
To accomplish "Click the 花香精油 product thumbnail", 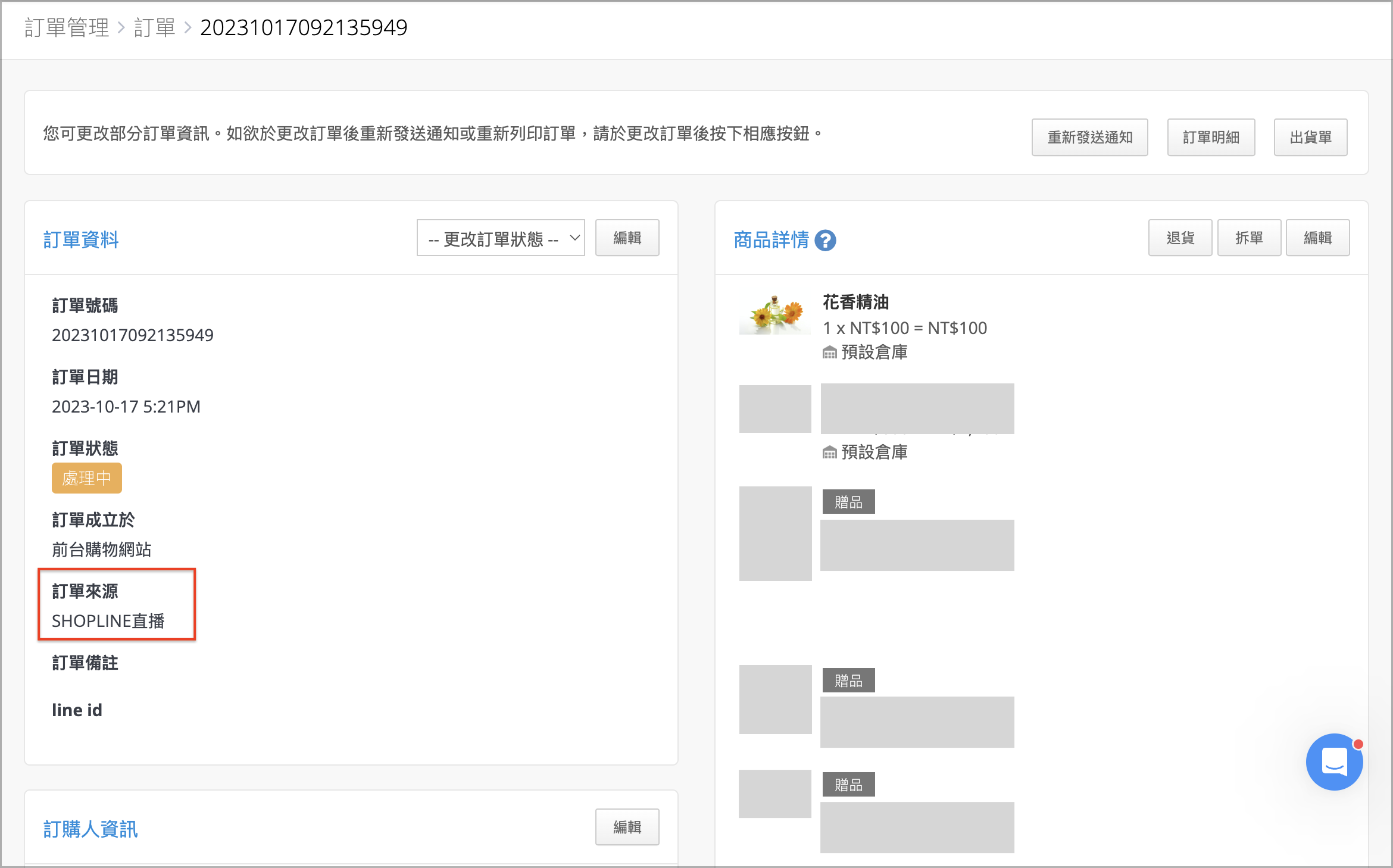I will pos(774,314).
